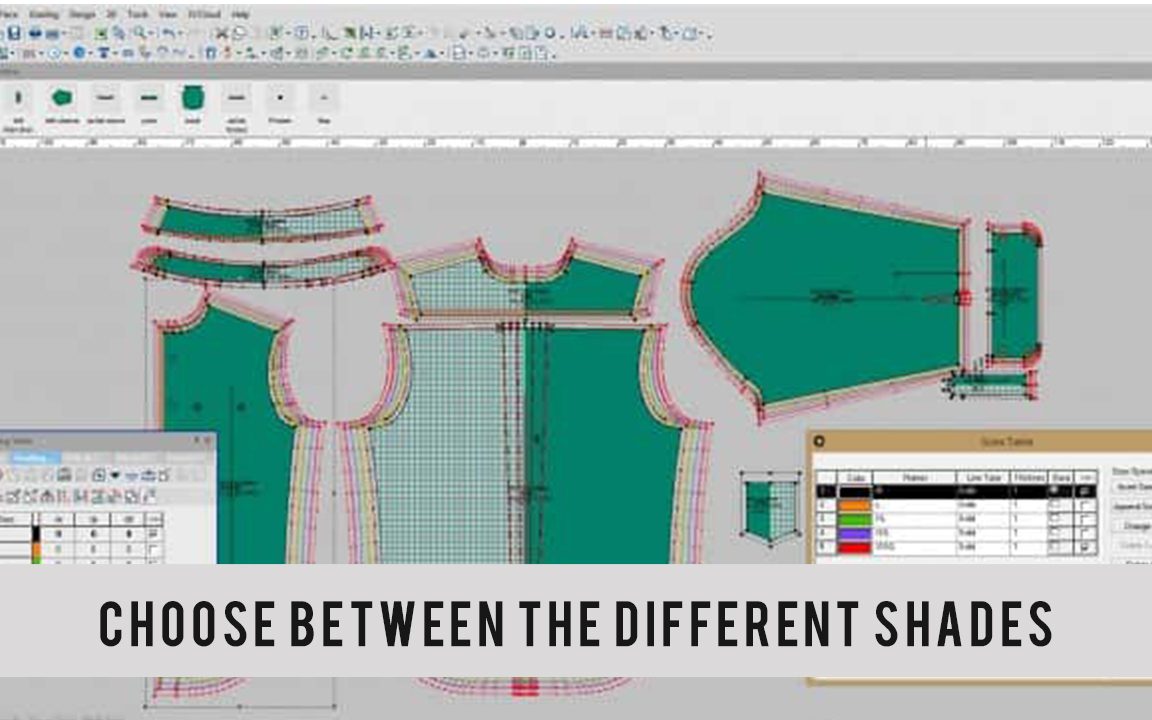Click the solid blue round toolbar icon
The height and width of the screenshot is (720, 1152).
tap(79, 53)
